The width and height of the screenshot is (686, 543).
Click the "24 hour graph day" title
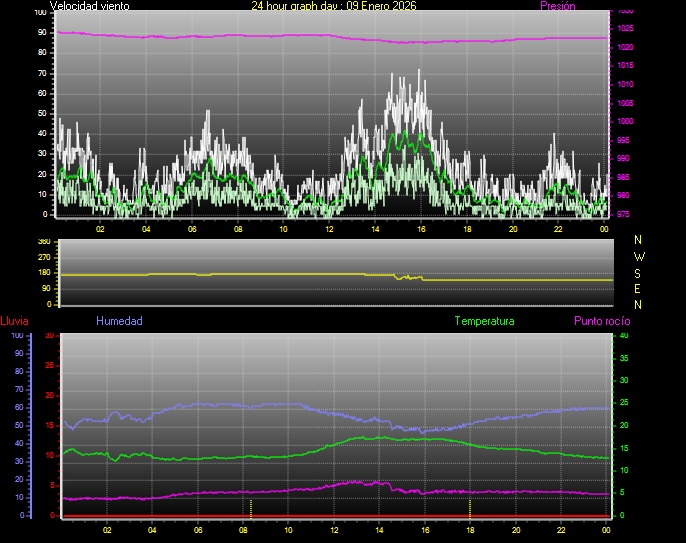point(334,6)
